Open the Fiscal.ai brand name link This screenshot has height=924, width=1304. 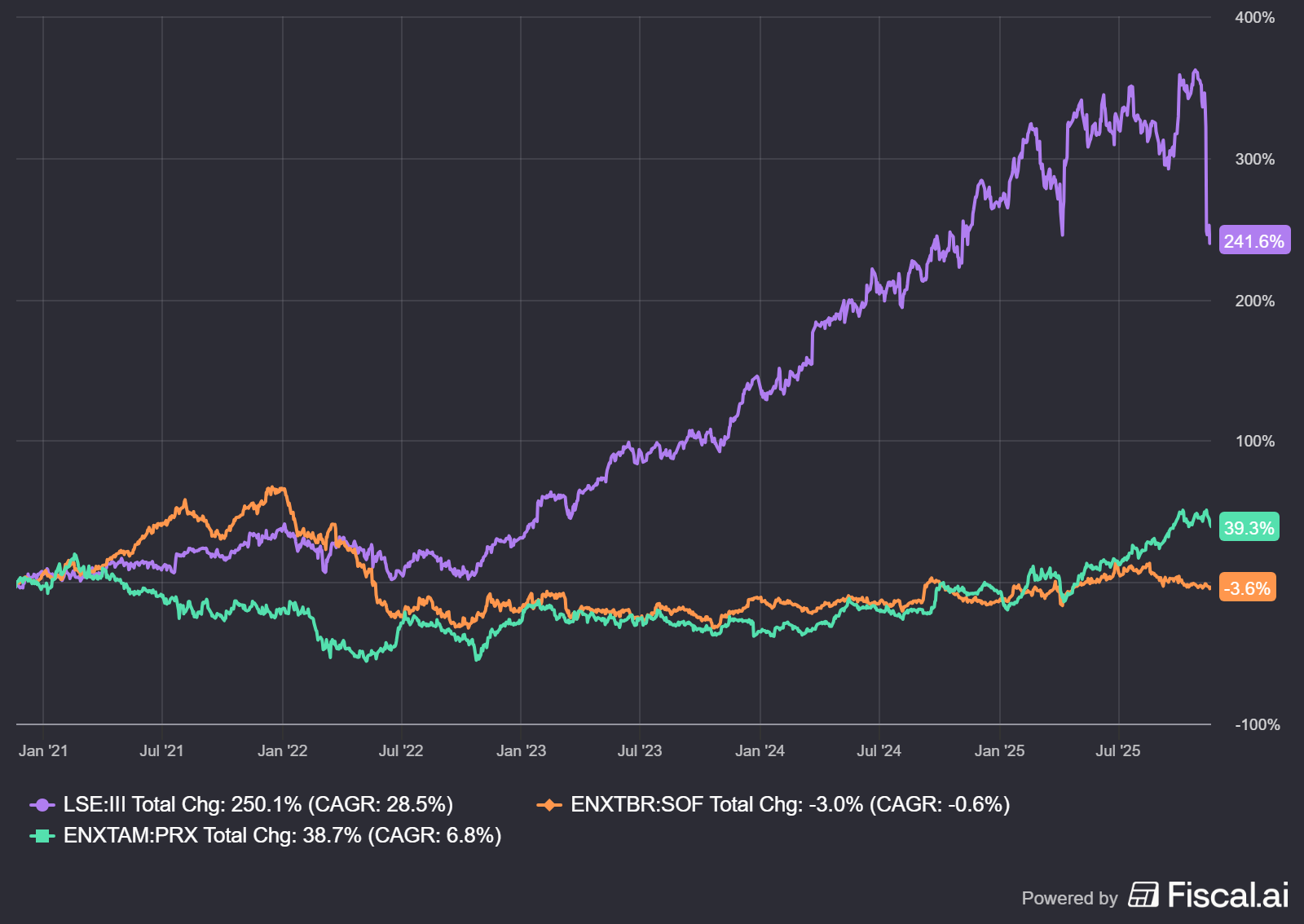pos(1227,895)
